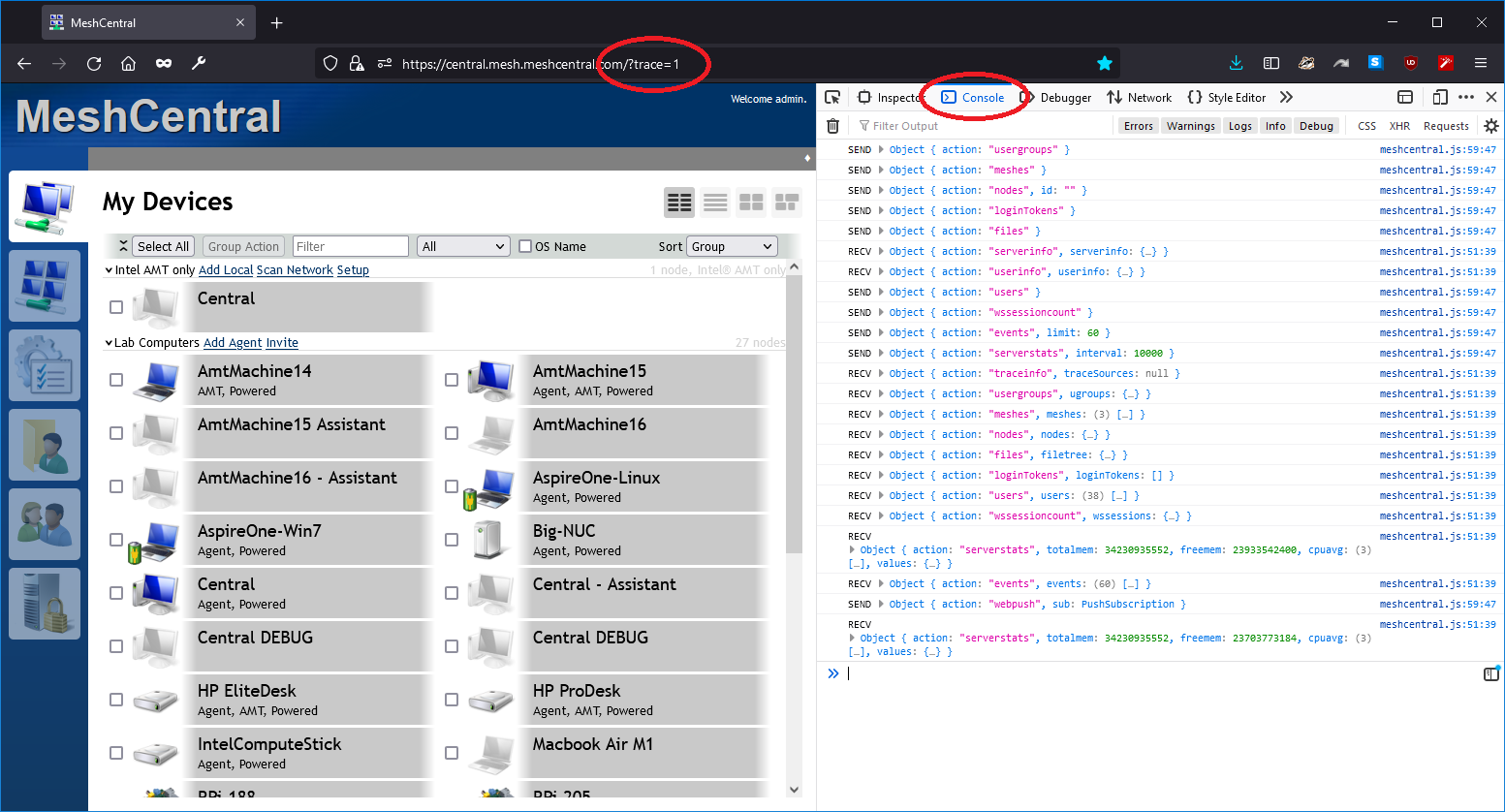Click inside the device Filter input box
The width and height of the screenshot is (1505, 812).
click(x=350, y=245)
